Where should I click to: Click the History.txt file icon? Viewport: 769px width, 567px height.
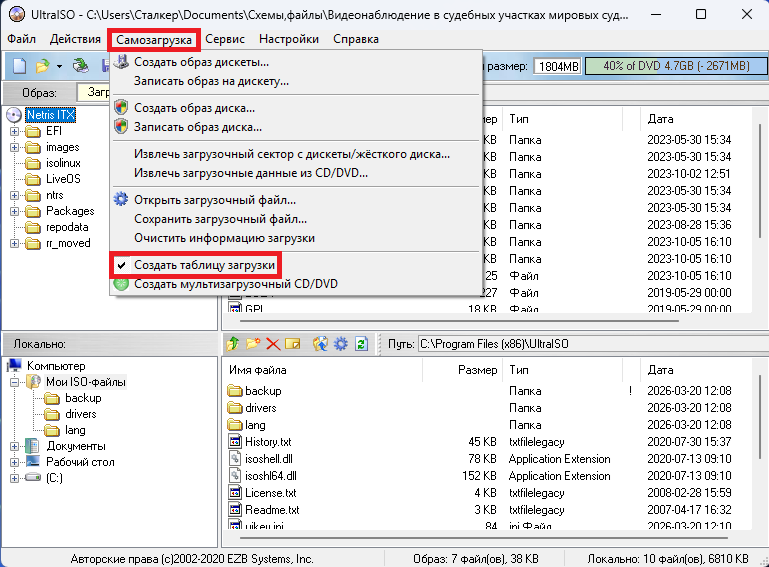(x=235, y=441)
